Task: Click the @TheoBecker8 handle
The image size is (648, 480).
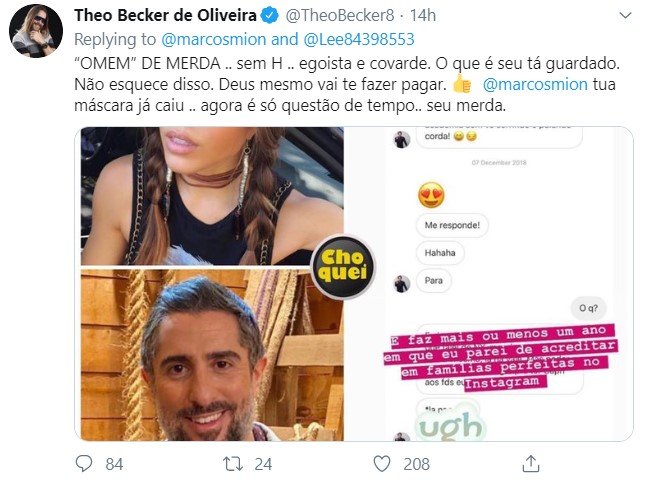Action: click(x=340, y=15)
